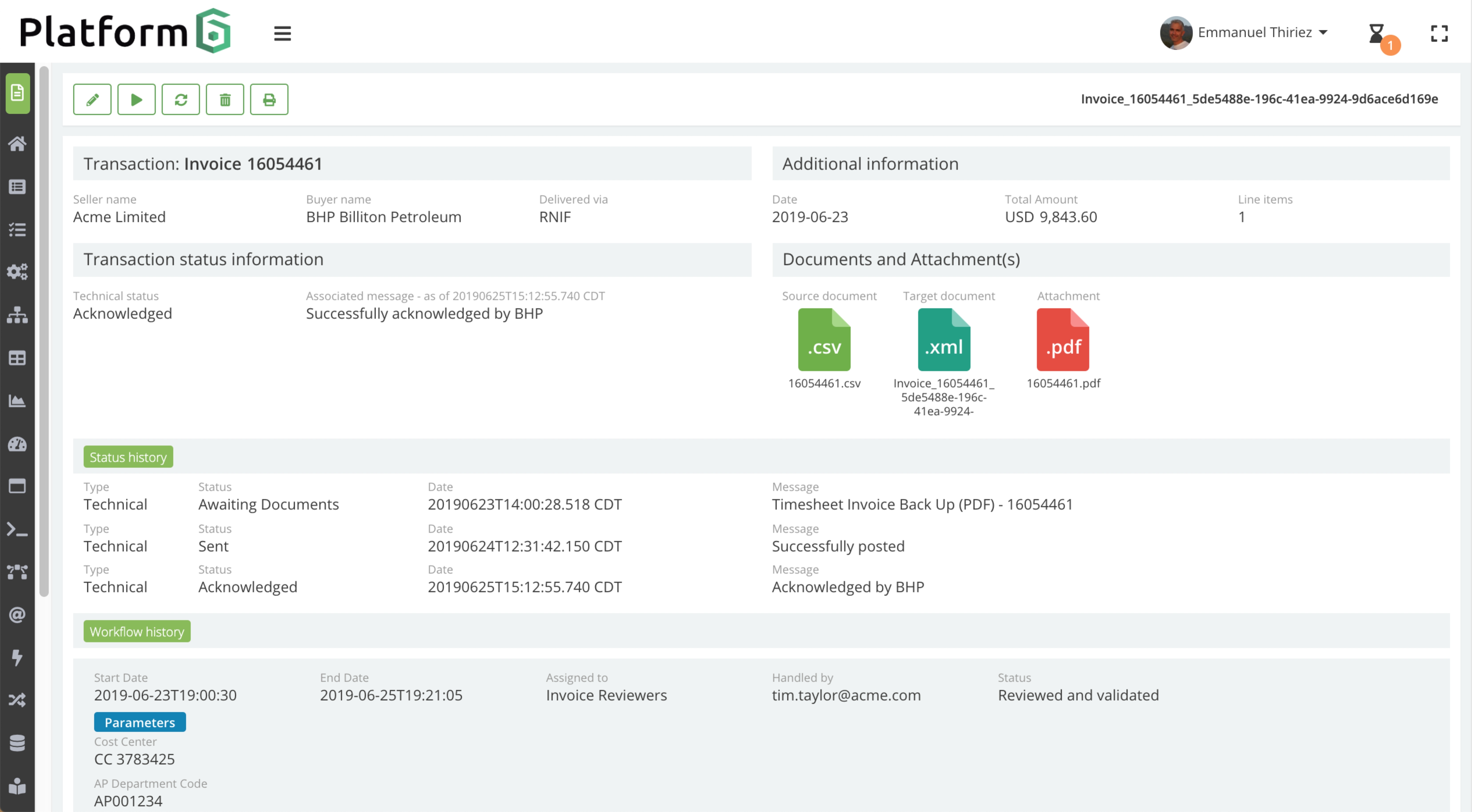Open the hamburger navigation menu
The image size is (1472, 812).
pyautogui.click(x=282, y=33)
